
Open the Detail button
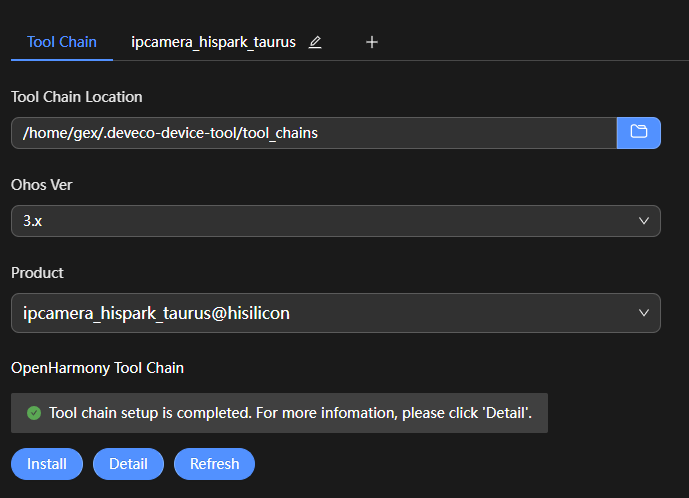pos(128,464)
